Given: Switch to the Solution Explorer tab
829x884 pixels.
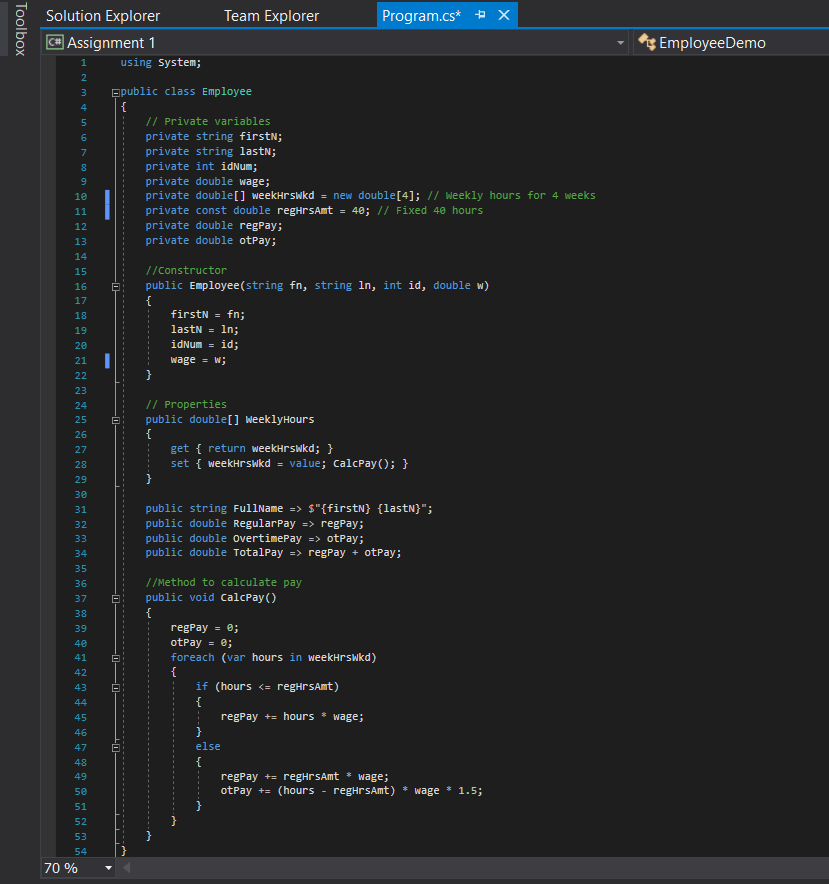Looking at the screenshot, I should [101, 15].
